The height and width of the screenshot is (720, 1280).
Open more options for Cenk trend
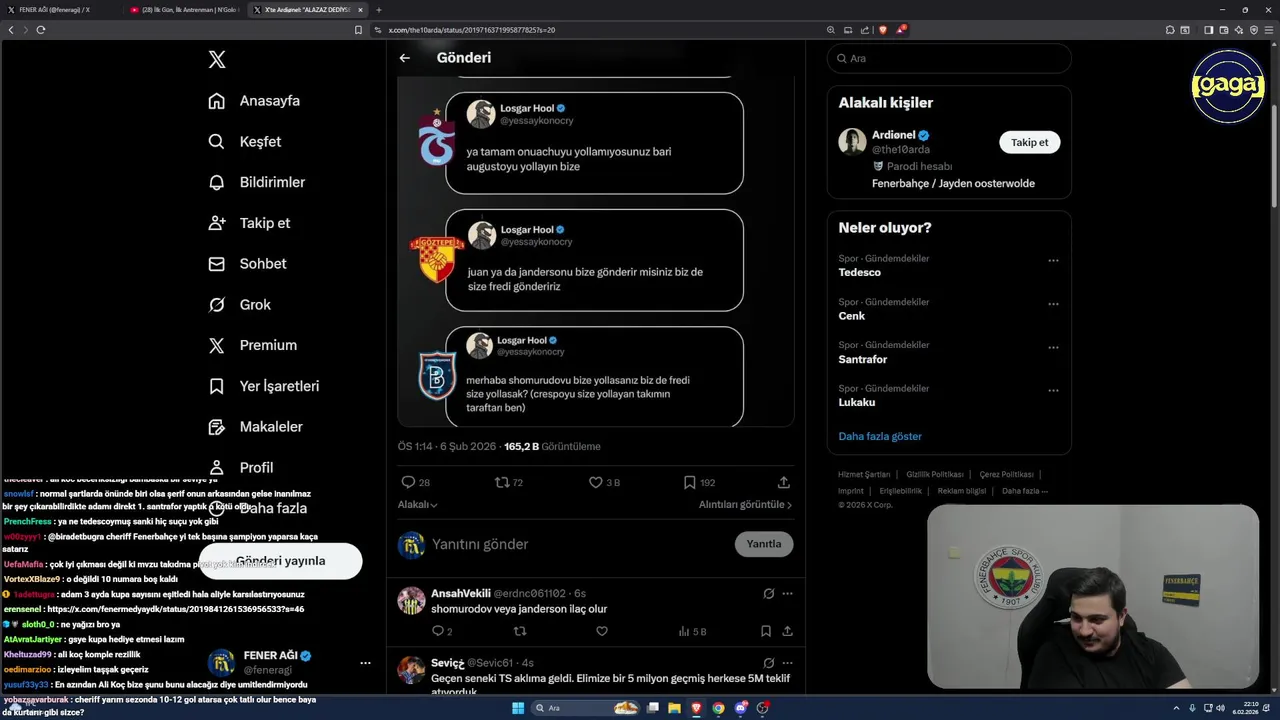point(1053,304)
